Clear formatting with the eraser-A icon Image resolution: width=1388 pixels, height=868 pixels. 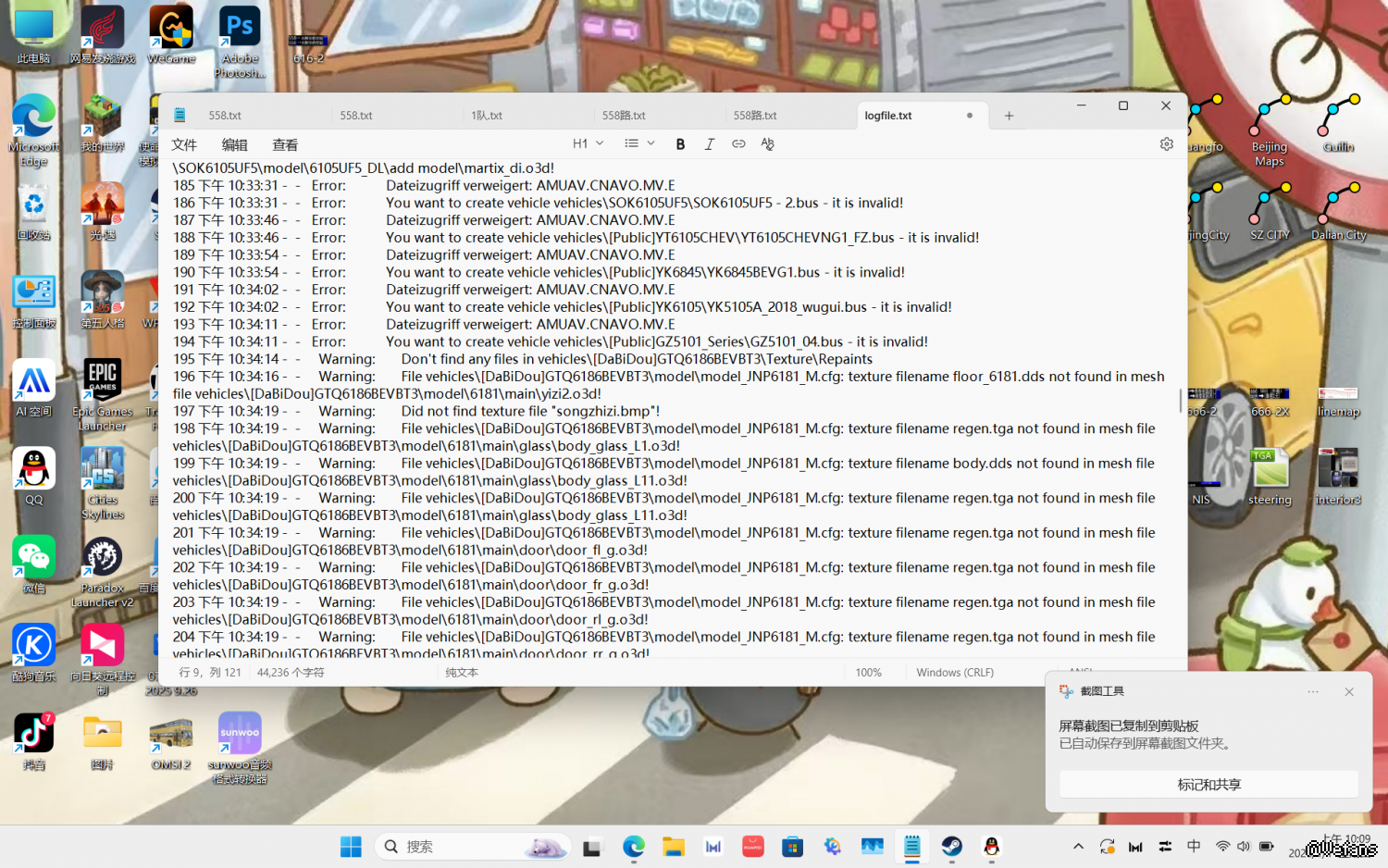pyautogui.click(x=767, y=144)
